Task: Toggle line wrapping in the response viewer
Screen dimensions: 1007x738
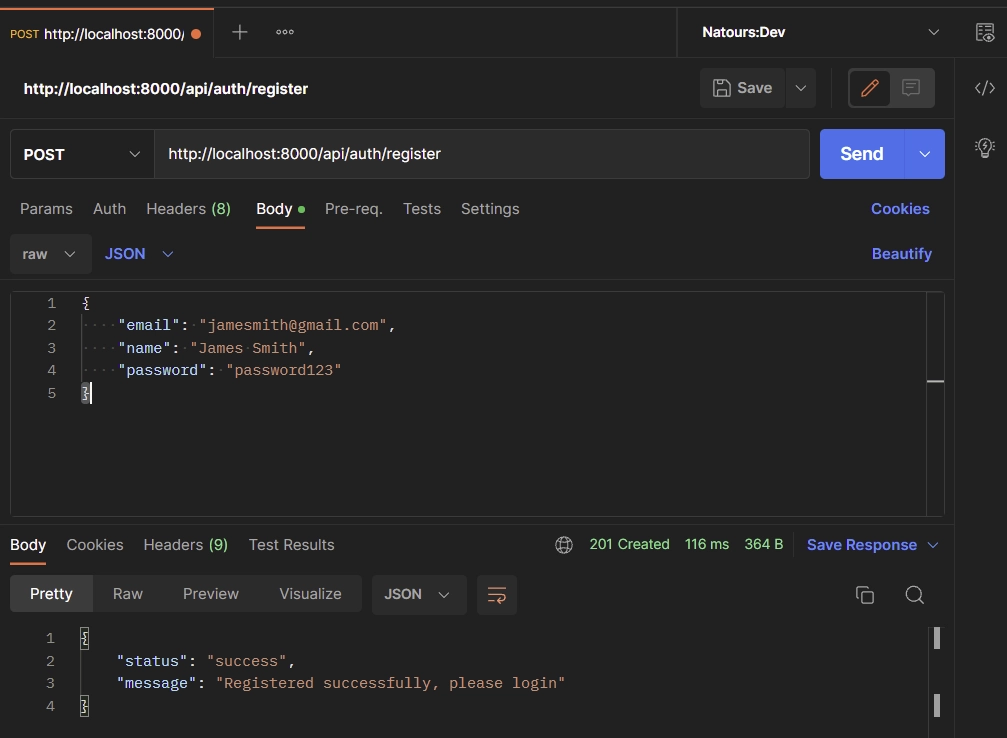Action: (x=497, y=593)
